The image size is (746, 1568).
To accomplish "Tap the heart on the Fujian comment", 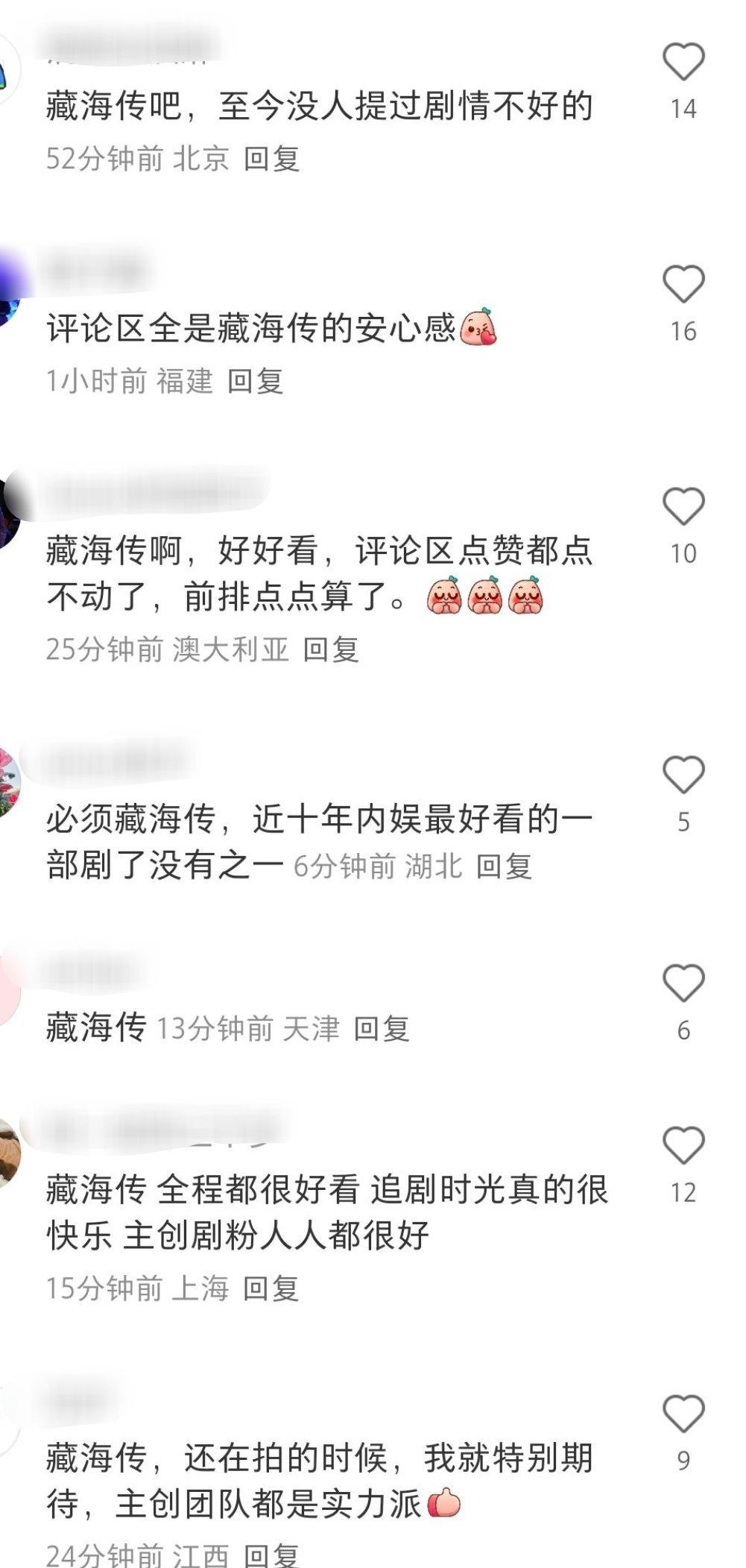I will (x=683, y=285).
